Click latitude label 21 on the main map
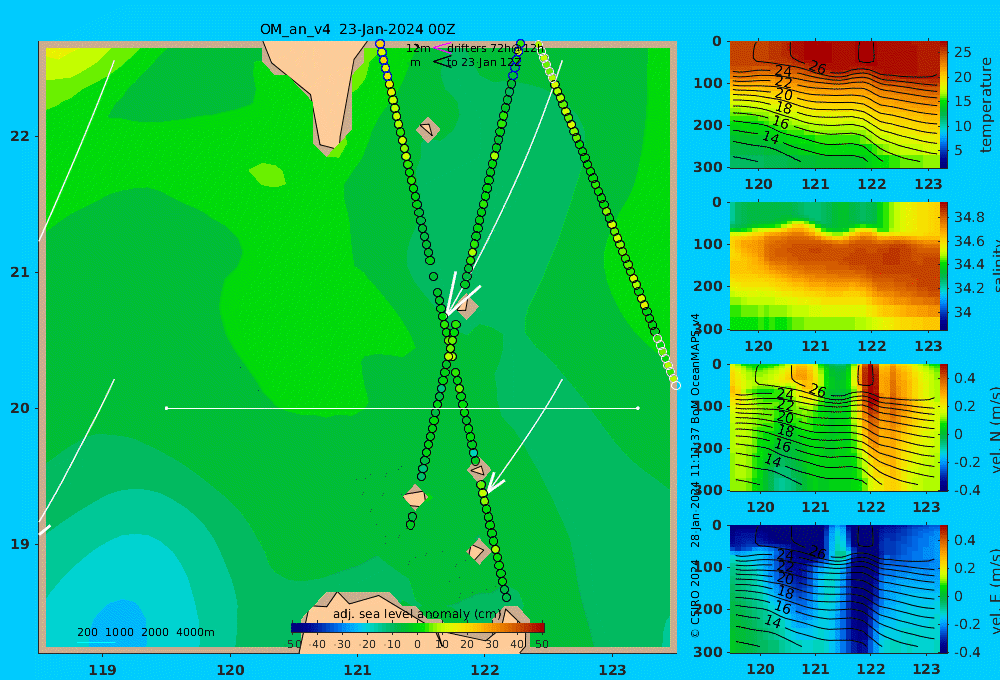This screenshot has height=680, width=1000. tap(20, 272)
